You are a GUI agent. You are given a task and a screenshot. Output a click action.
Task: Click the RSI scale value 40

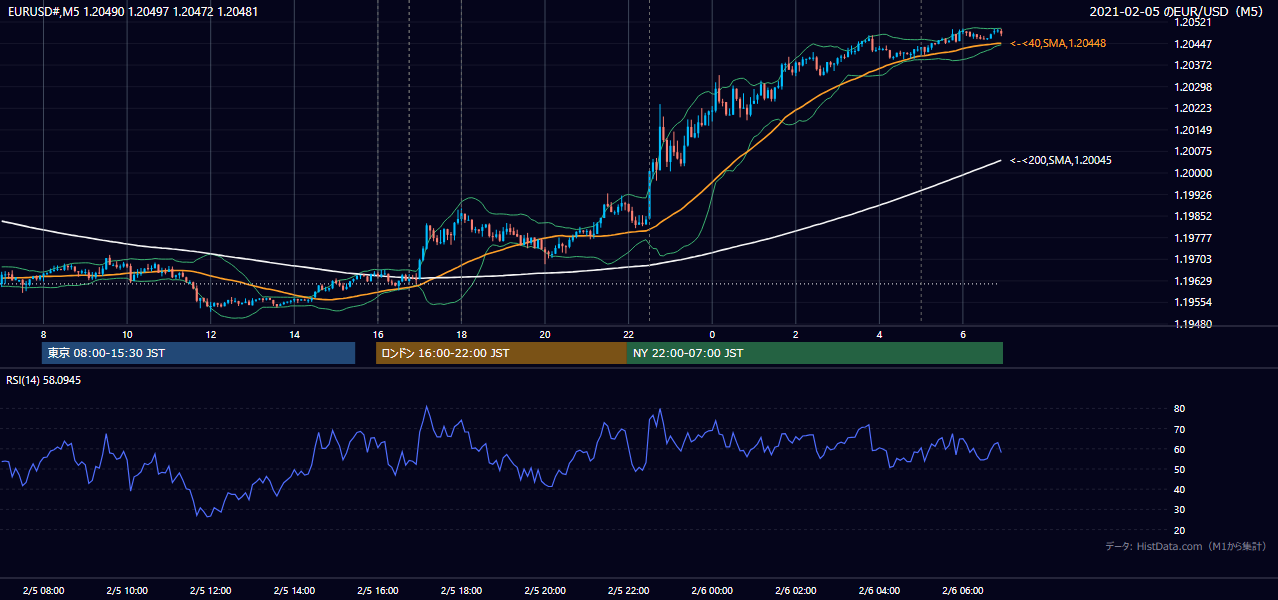click(1179, 489)
